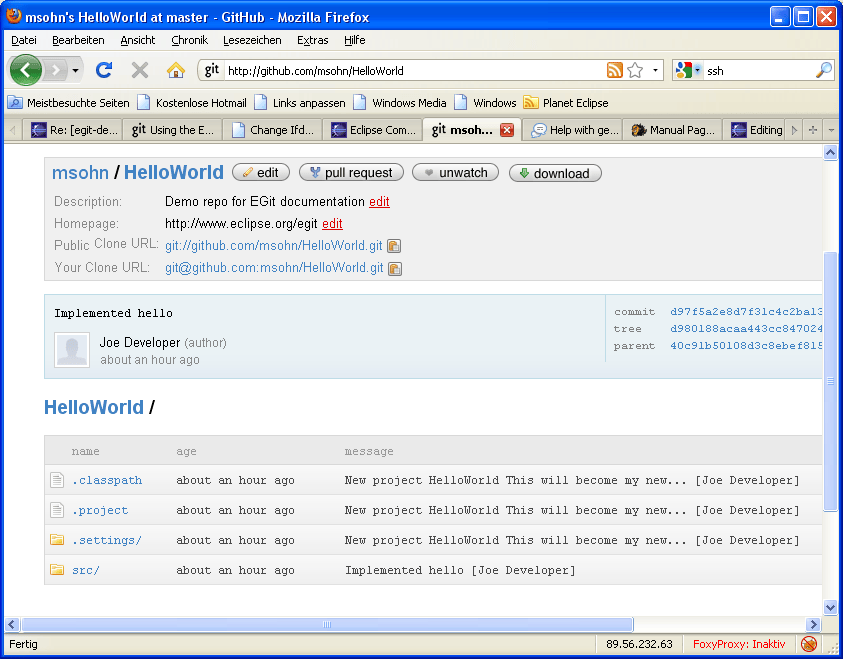
Task: Subscribe via the orange RSS feed icon
Action: (615, 70)
